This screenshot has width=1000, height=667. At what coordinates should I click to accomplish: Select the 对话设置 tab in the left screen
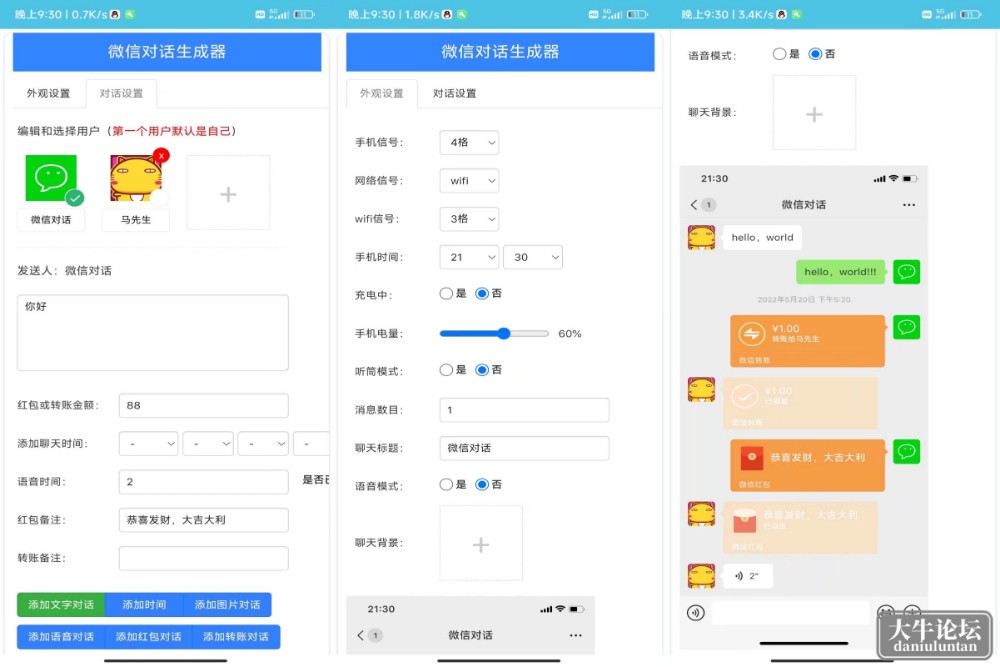121,93
